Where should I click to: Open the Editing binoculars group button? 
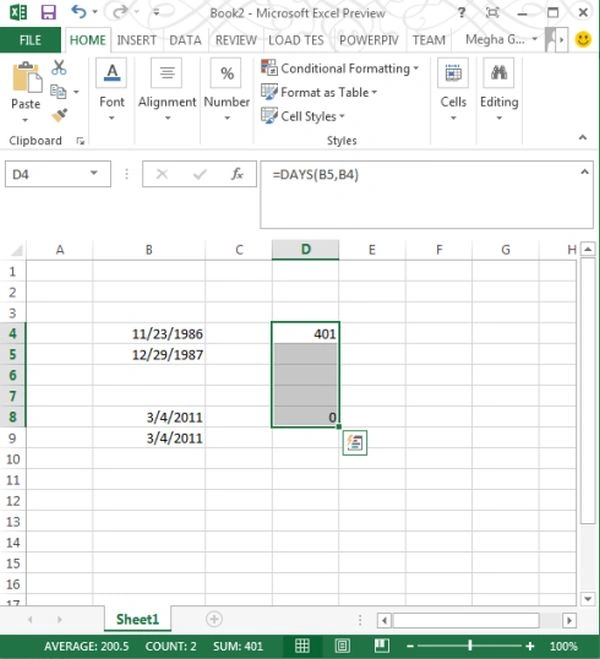coord(499,90)
